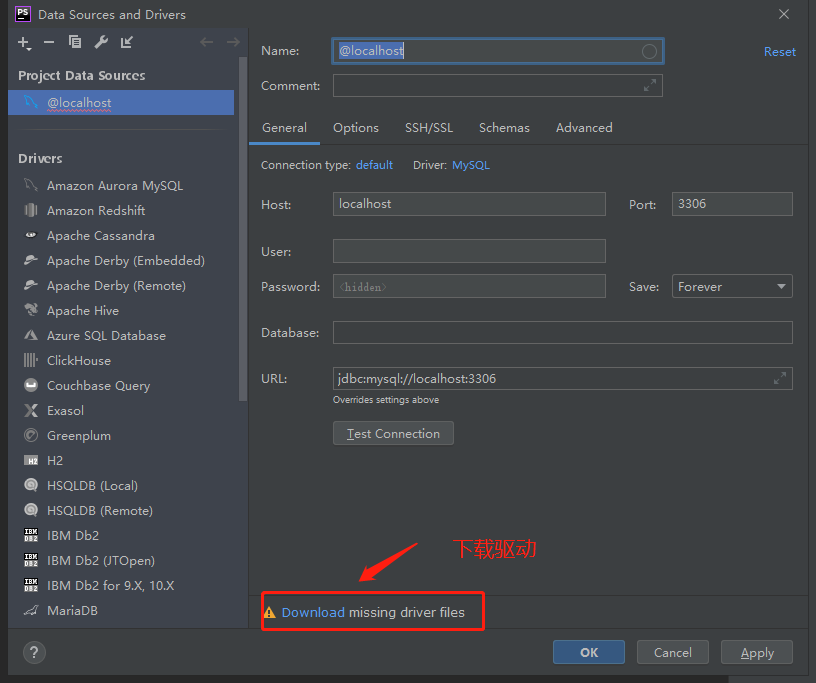Close the Data Sources and Drivers dialog
The image size is (816, 683).
tap(784, 14)
